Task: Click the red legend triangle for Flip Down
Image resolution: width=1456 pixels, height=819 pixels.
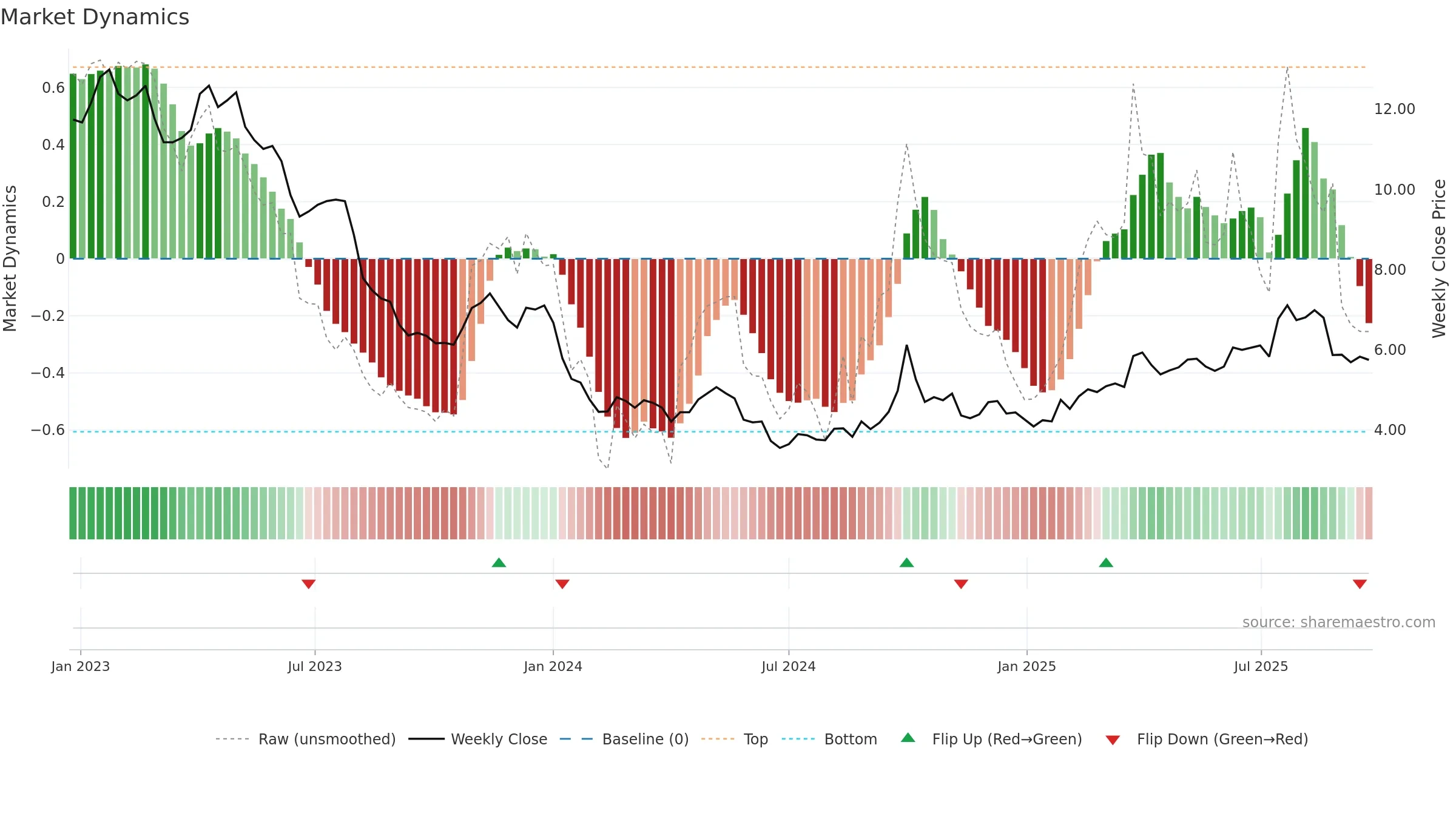Action: 1113,740
